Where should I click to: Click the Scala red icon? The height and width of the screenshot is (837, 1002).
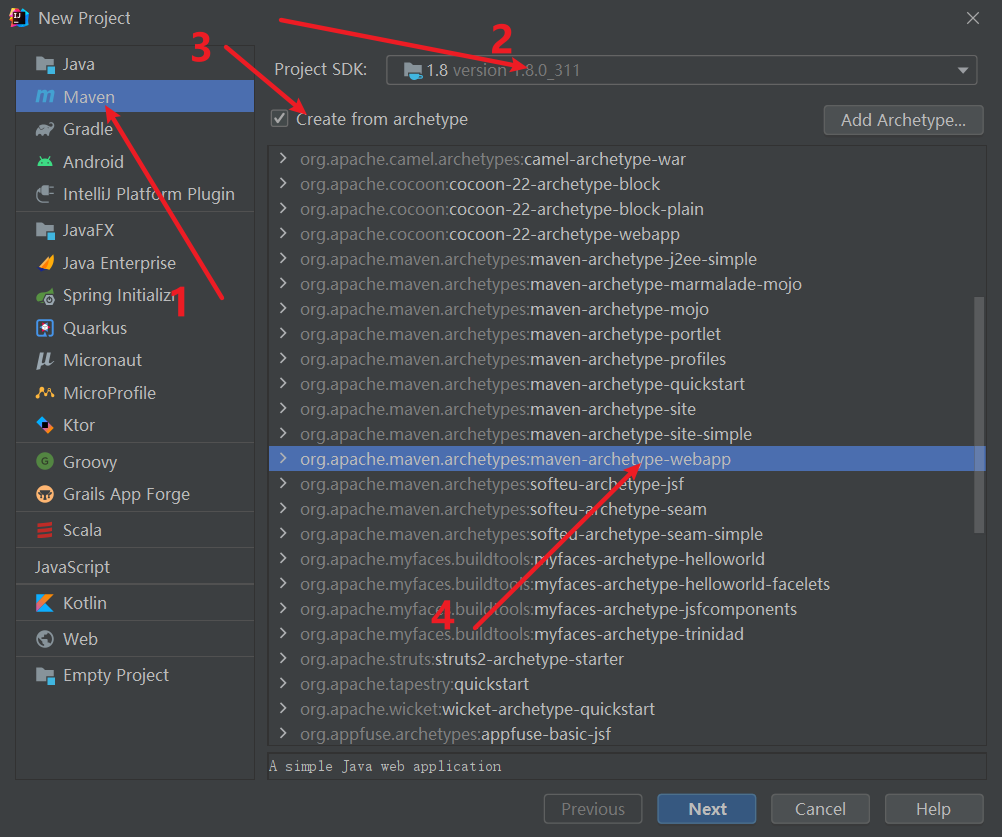[x=45, y=530]
